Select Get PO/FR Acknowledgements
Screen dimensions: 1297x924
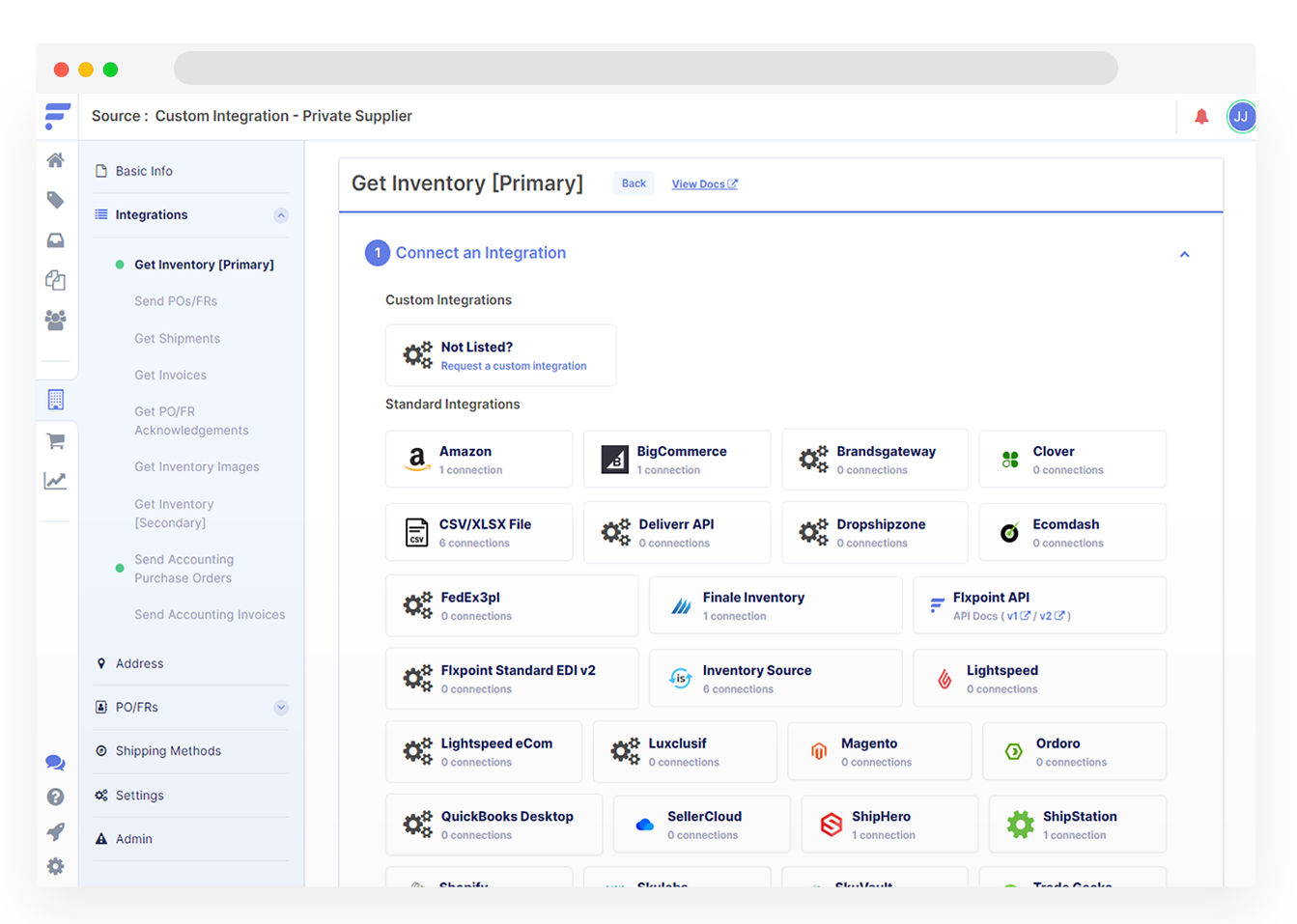(191, 421)
